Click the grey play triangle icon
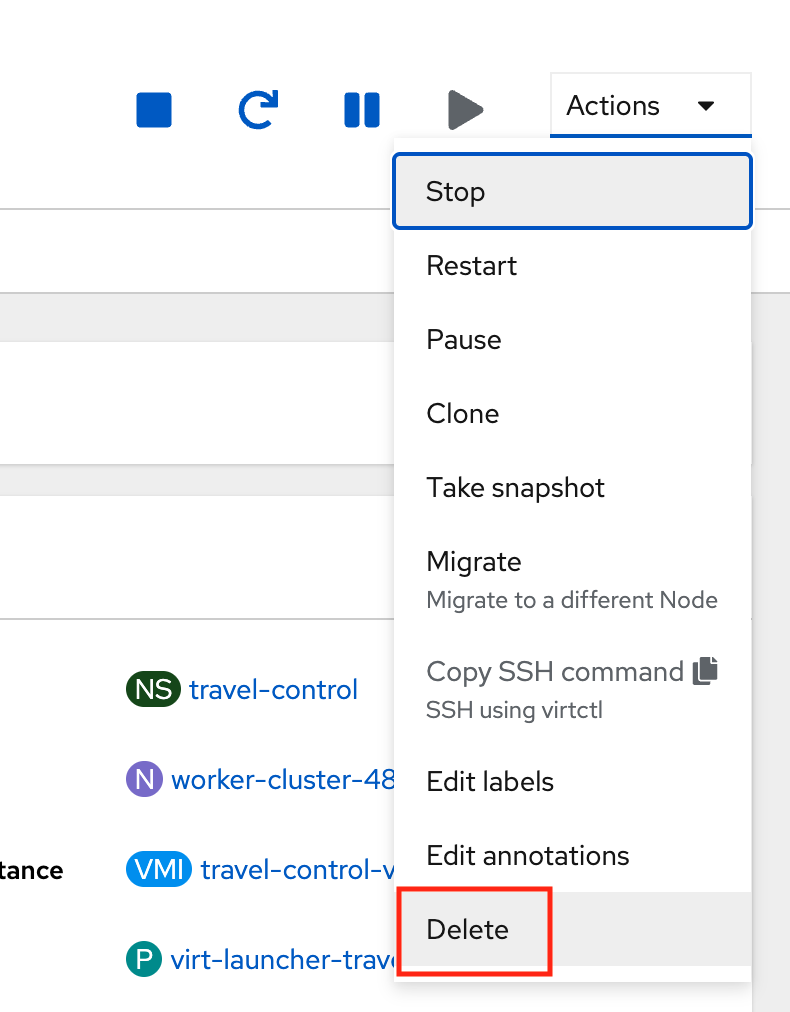 465,110
